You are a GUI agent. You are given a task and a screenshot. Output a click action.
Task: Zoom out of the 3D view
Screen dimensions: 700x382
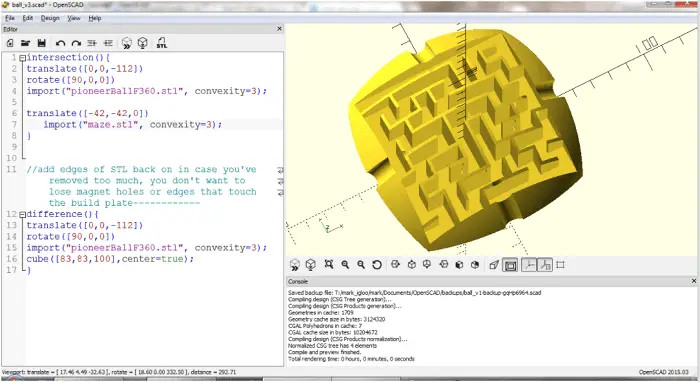[361, 265]
